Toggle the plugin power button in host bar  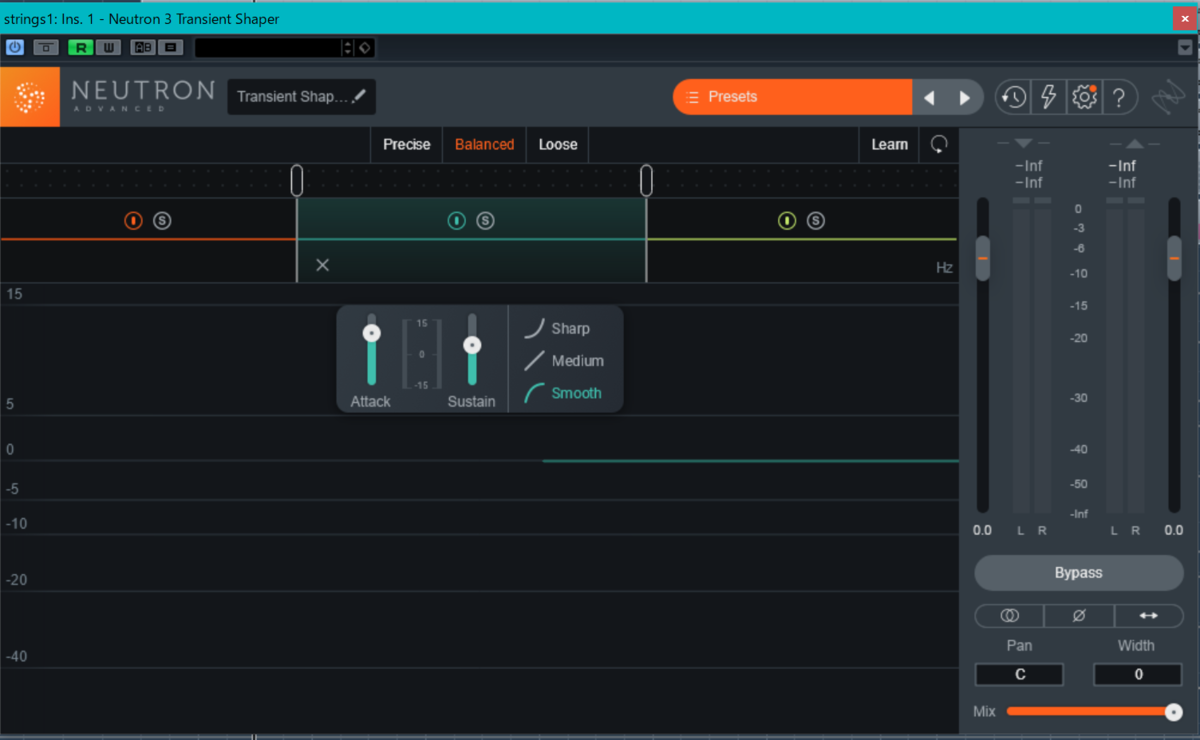pos(14,47)
